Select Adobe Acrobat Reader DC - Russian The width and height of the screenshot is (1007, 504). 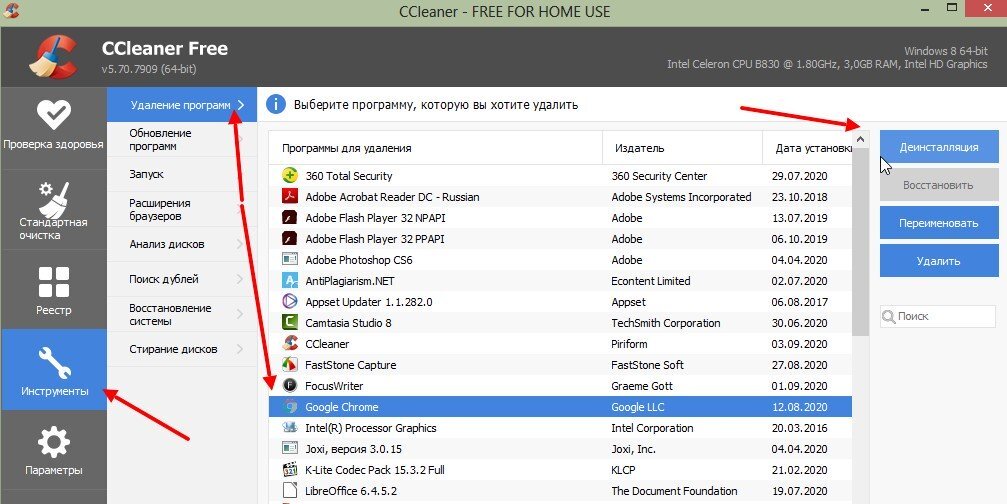[x=560, y=196]
